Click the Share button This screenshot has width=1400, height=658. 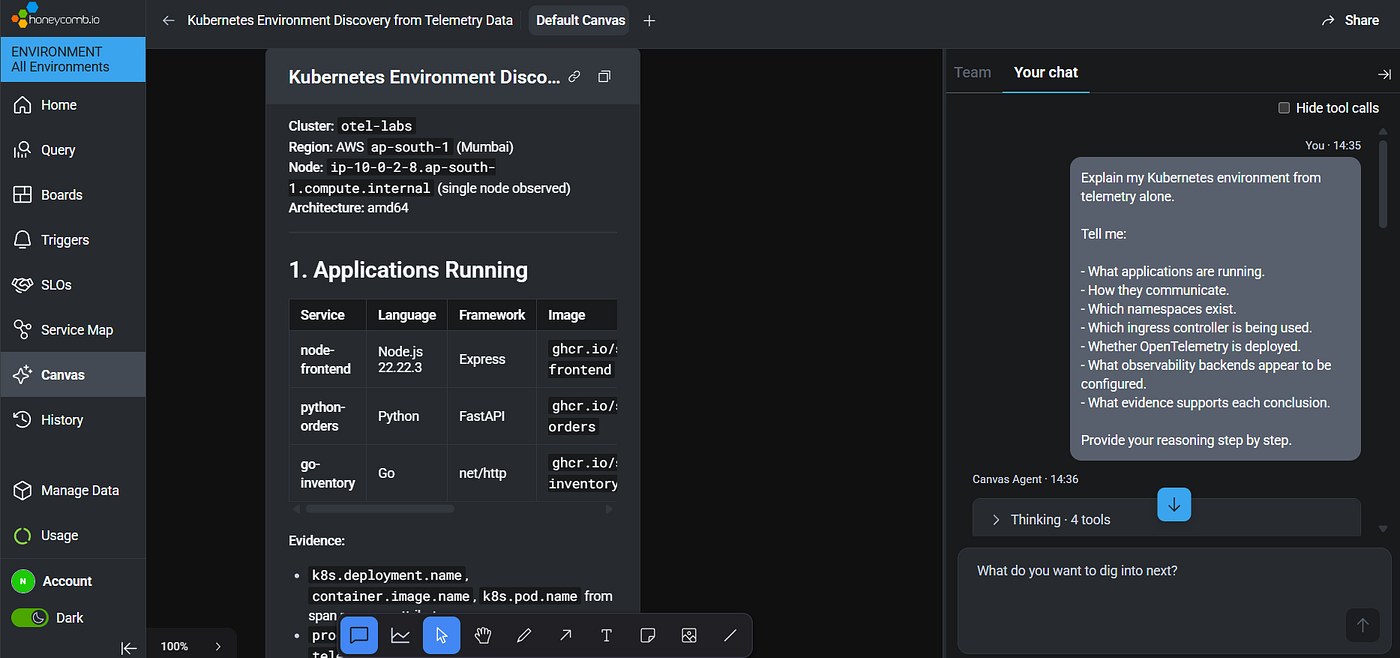pyautogui.click(x=1350, y=20)
